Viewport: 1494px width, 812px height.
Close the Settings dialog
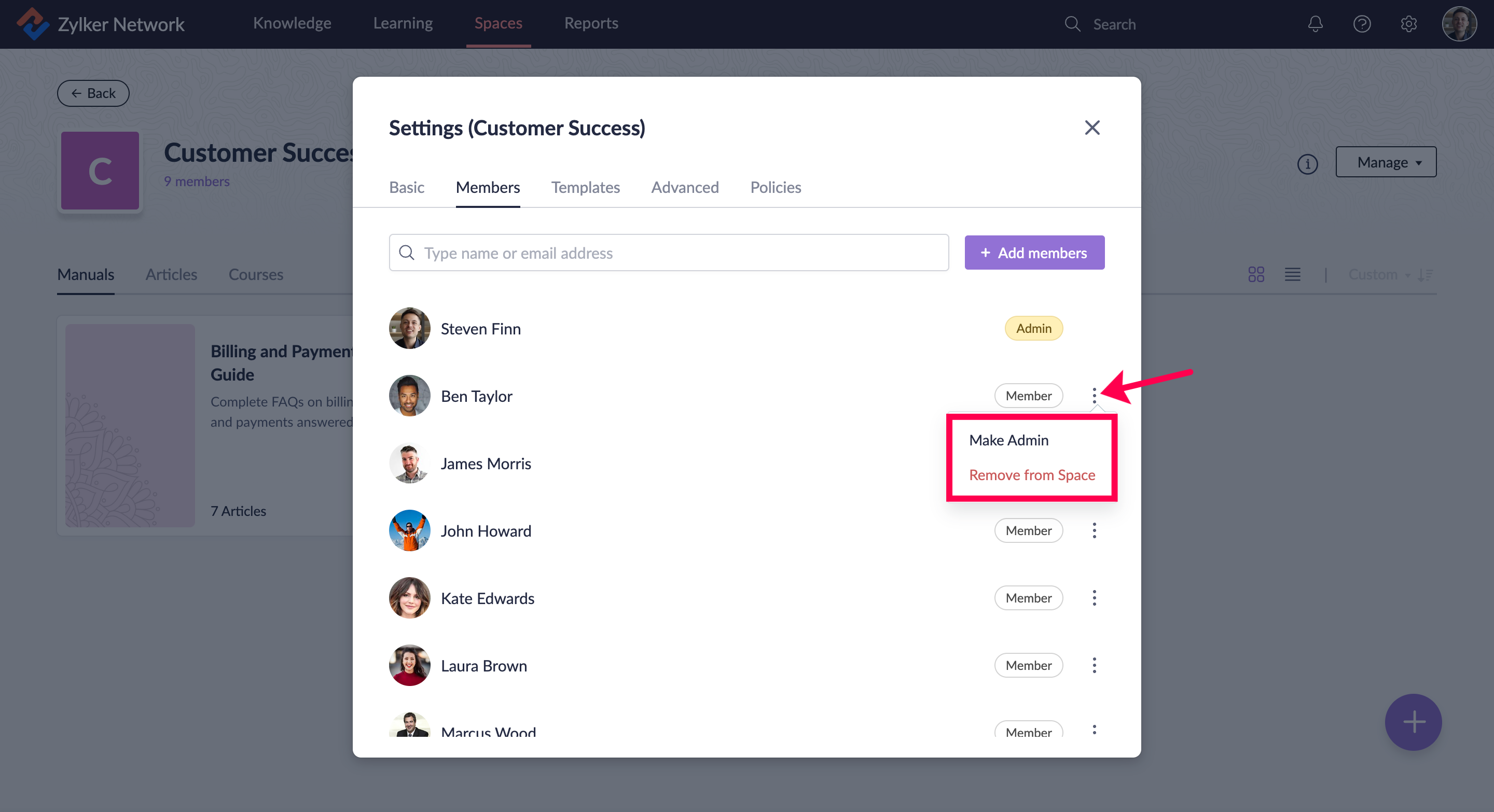tap(1091, 128)
